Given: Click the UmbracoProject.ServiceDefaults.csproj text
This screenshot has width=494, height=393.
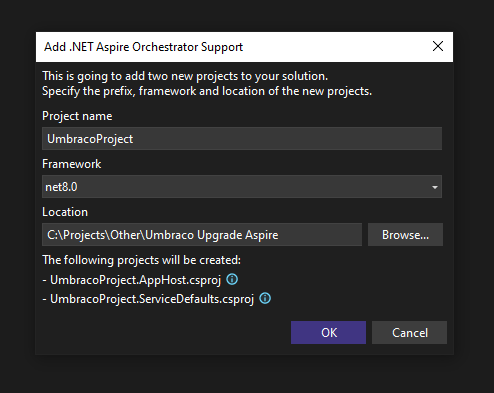Looking at the screenshot, I should pos(152,299).
